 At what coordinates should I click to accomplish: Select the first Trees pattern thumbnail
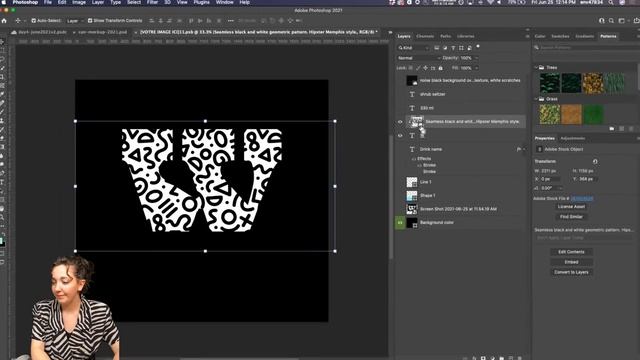tap(549, 83)
